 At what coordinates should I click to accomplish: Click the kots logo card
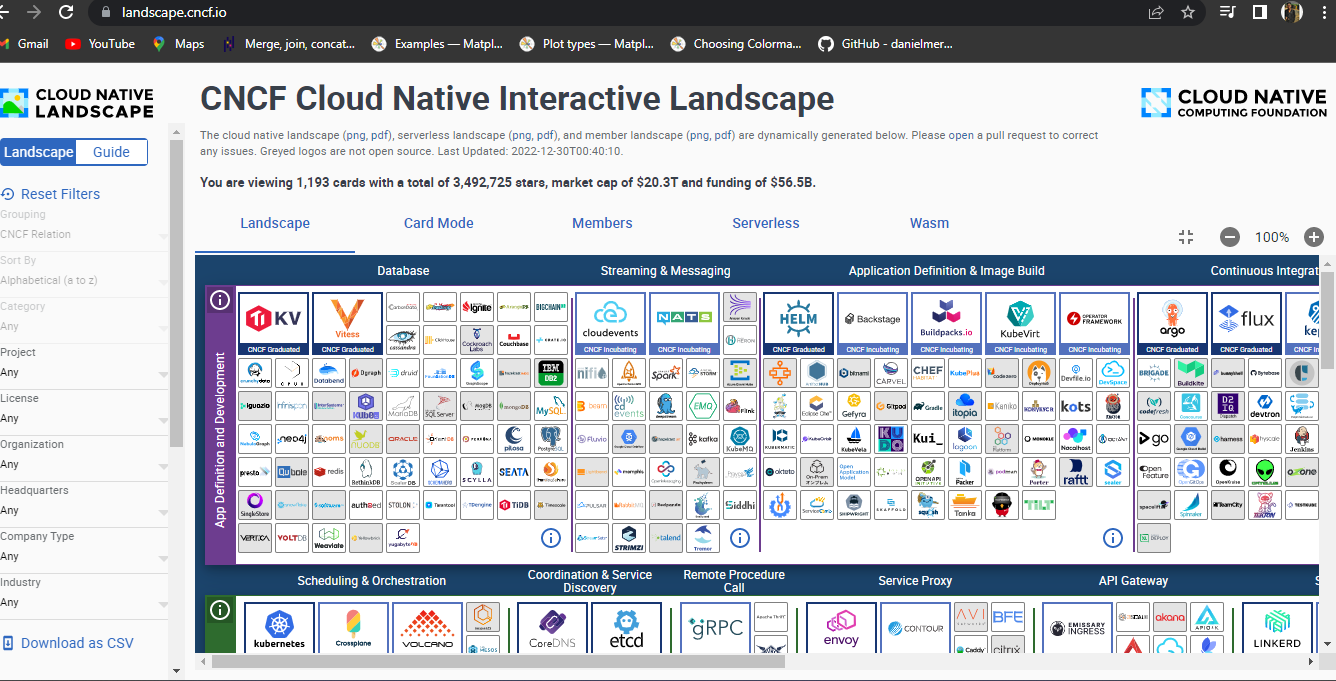tap(1076, 406)
